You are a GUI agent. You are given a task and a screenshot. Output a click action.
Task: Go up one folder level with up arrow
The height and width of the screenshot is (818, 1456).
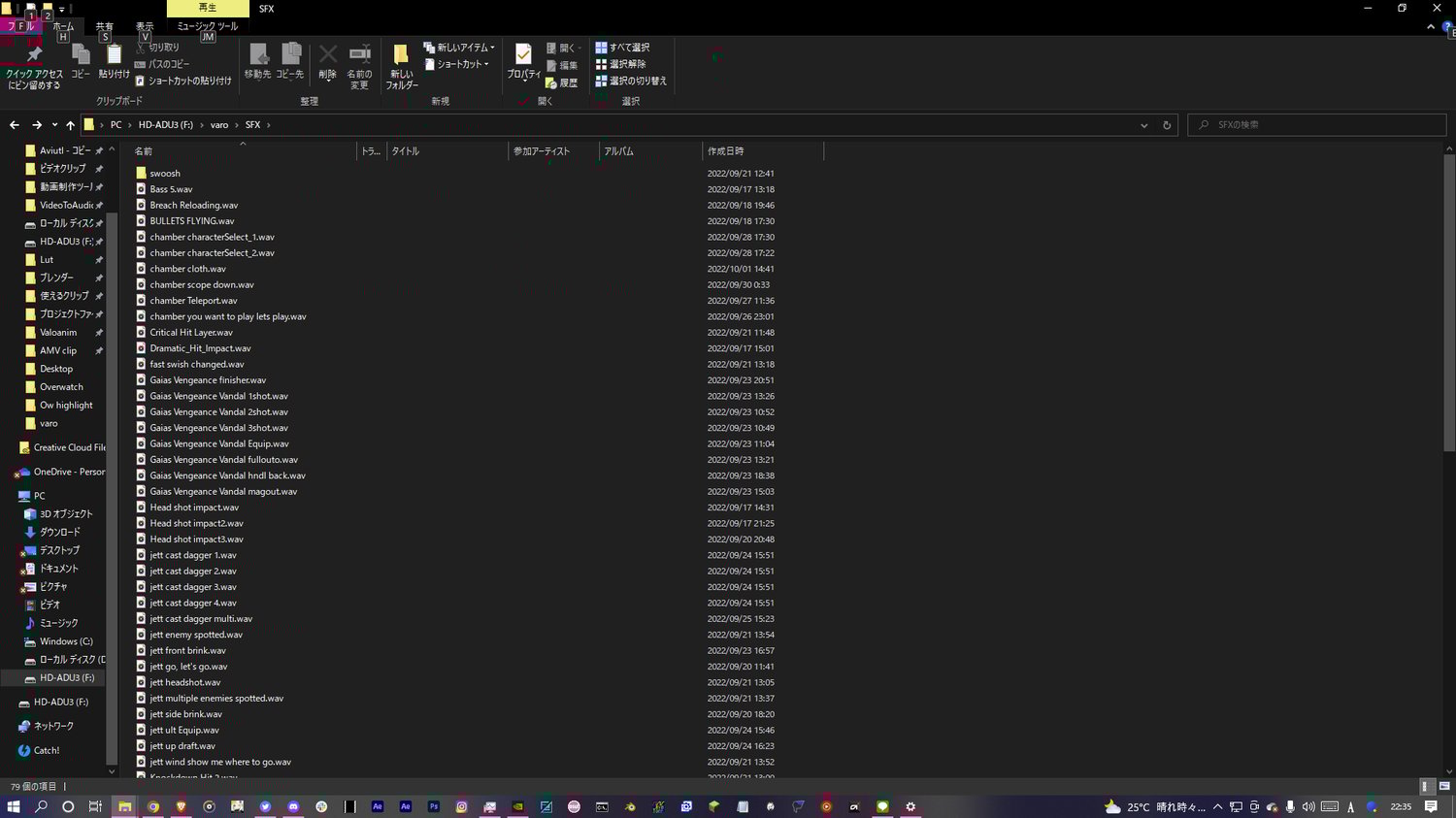coord(71,125)
